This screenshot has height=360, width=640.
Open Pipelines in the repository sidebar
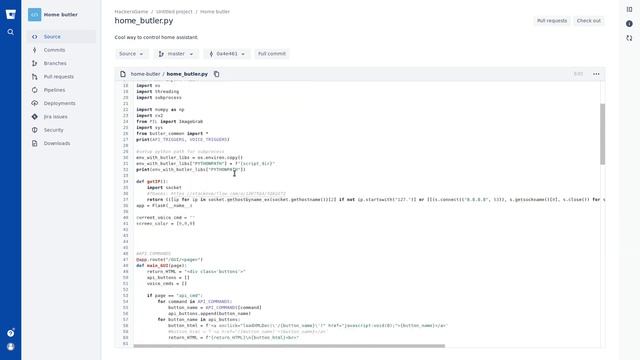click(62, 90)
